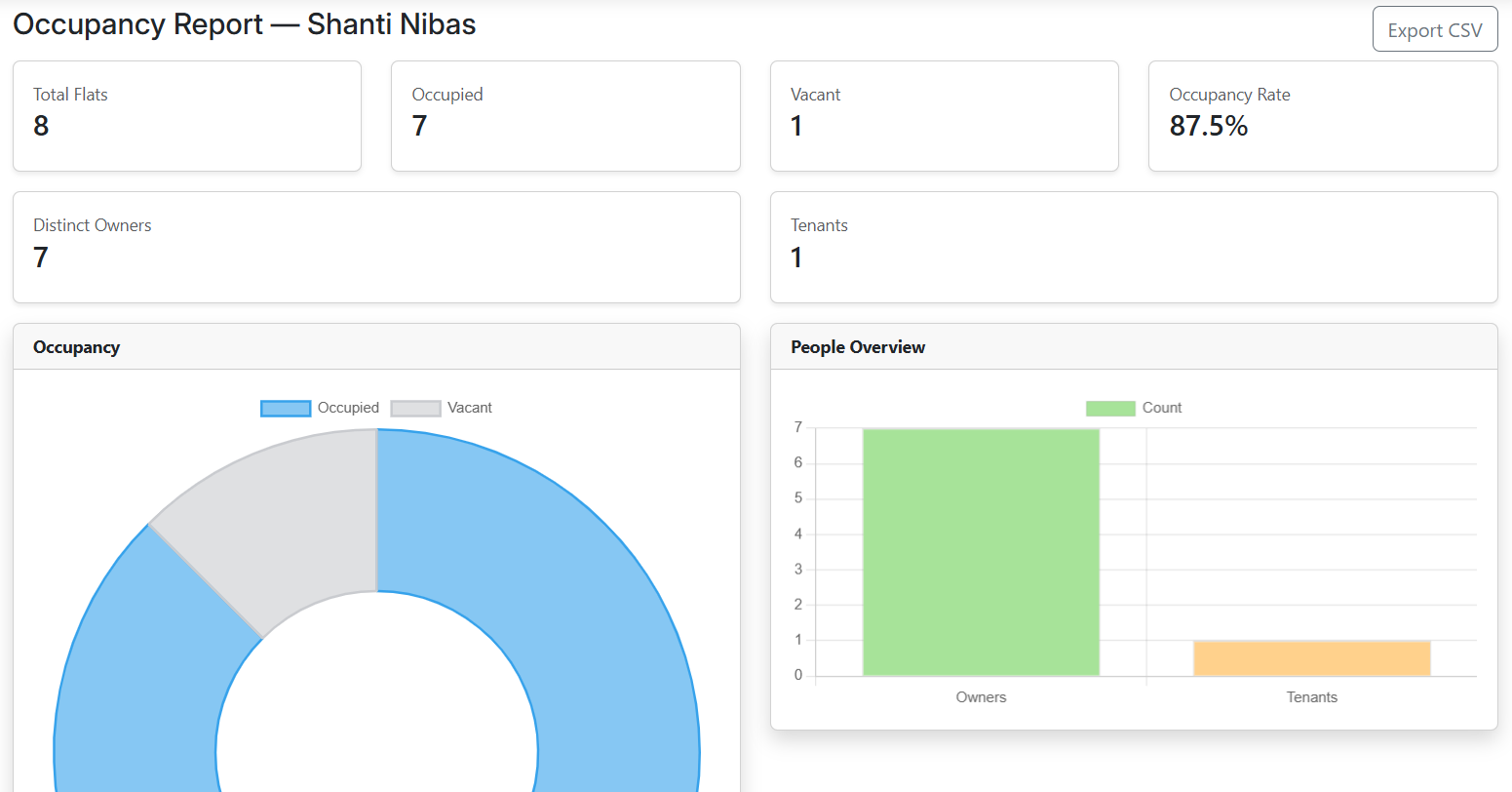Click the Occupancy Report — Shanti Nibas heading
Image resolution: width=1512 pixels, height=792 pixels.
(x=245, y=24)
